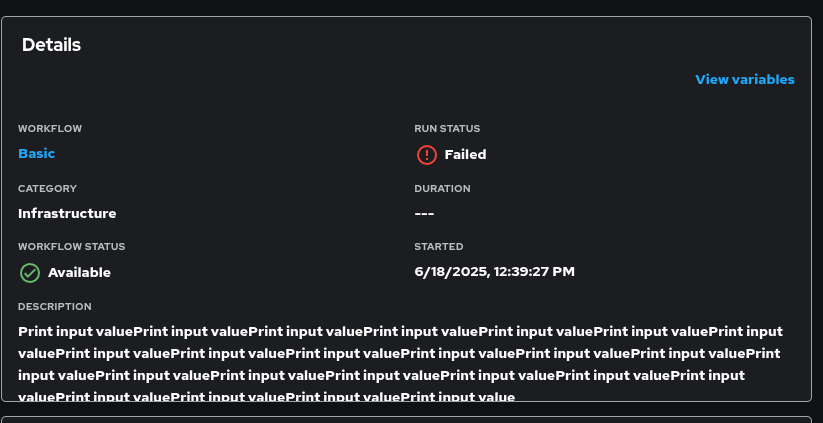Click the started timestamp 6/18/2025, 12:39:27 PM
This screenshot has height=423, width=823.
[x=494, y=271]
